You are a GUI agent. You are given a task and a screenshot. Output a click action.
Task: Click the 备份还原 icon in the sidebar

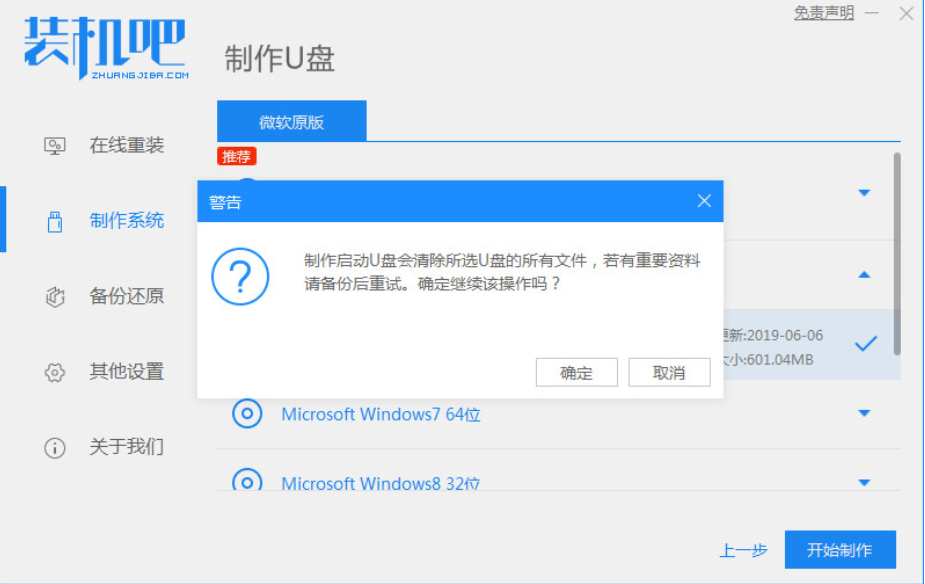pyautogui.click(x=55, y=297)
